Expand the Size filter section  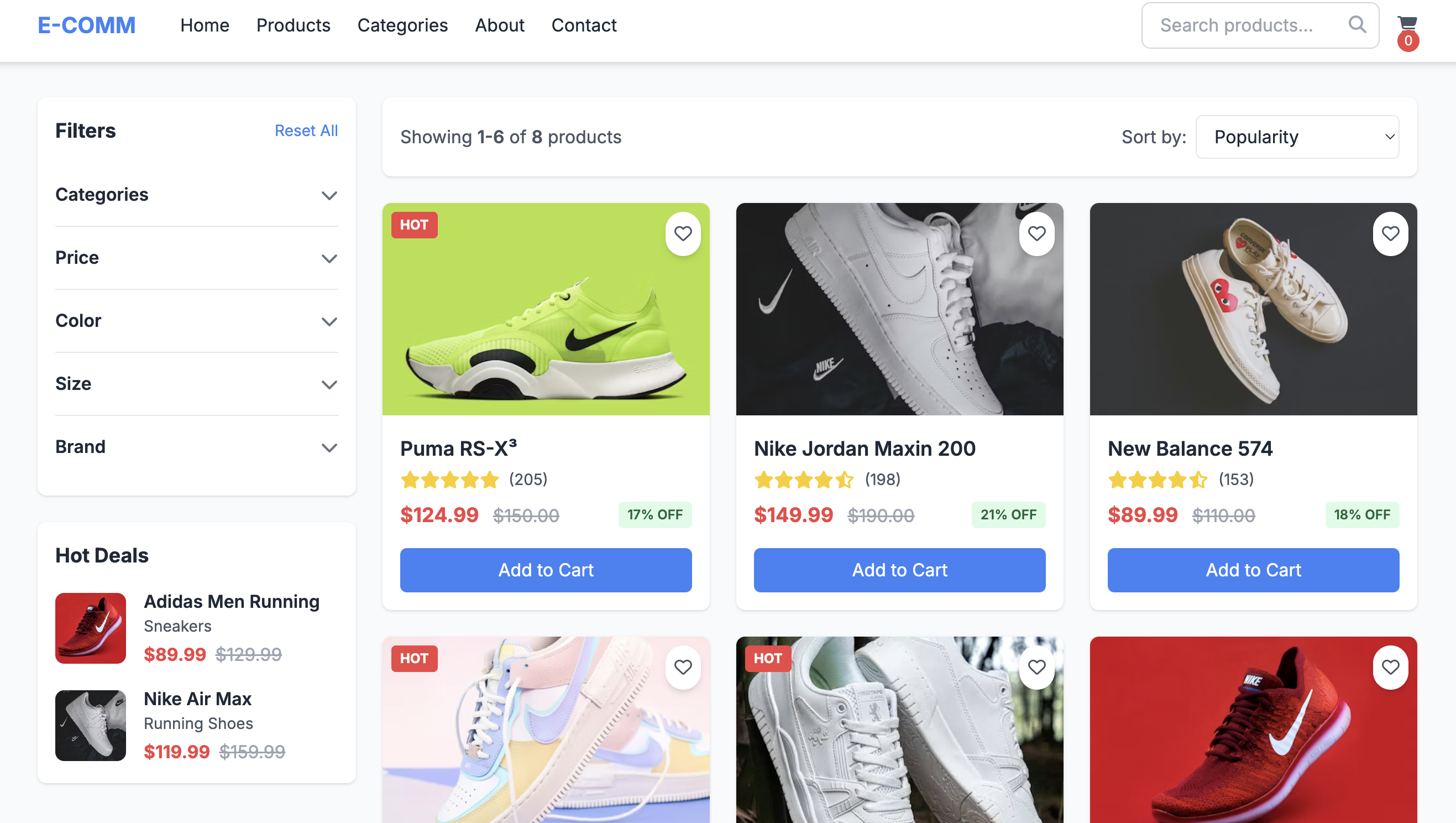point(197,384)
